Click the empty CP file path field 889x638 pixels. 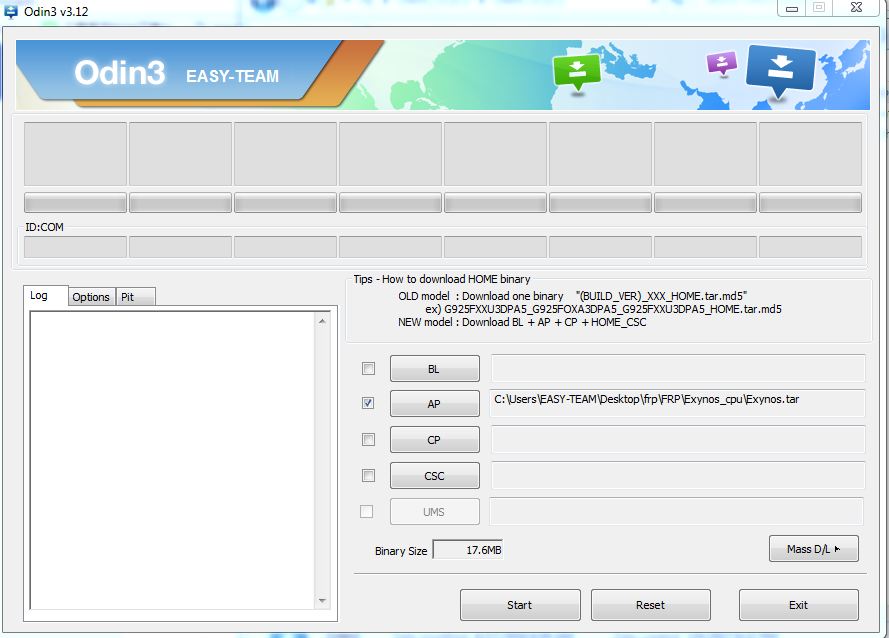pos(678,440)
